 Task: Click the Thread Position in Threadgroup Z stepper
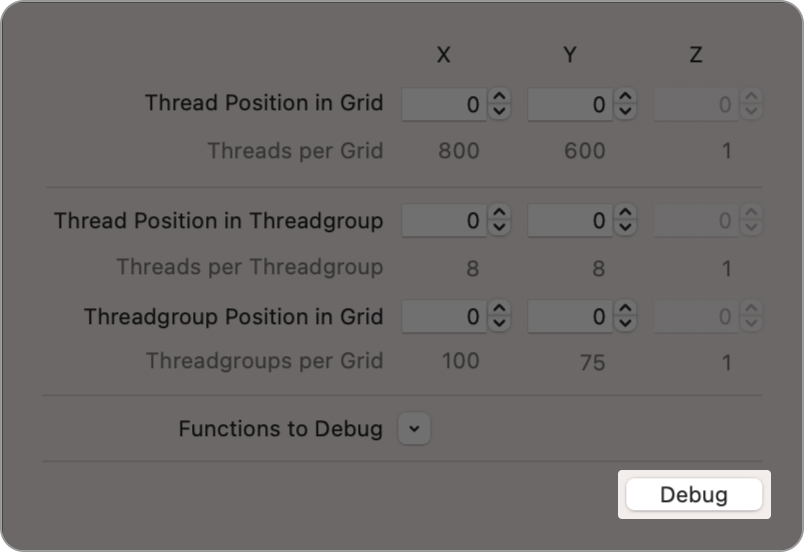point(752,221)
